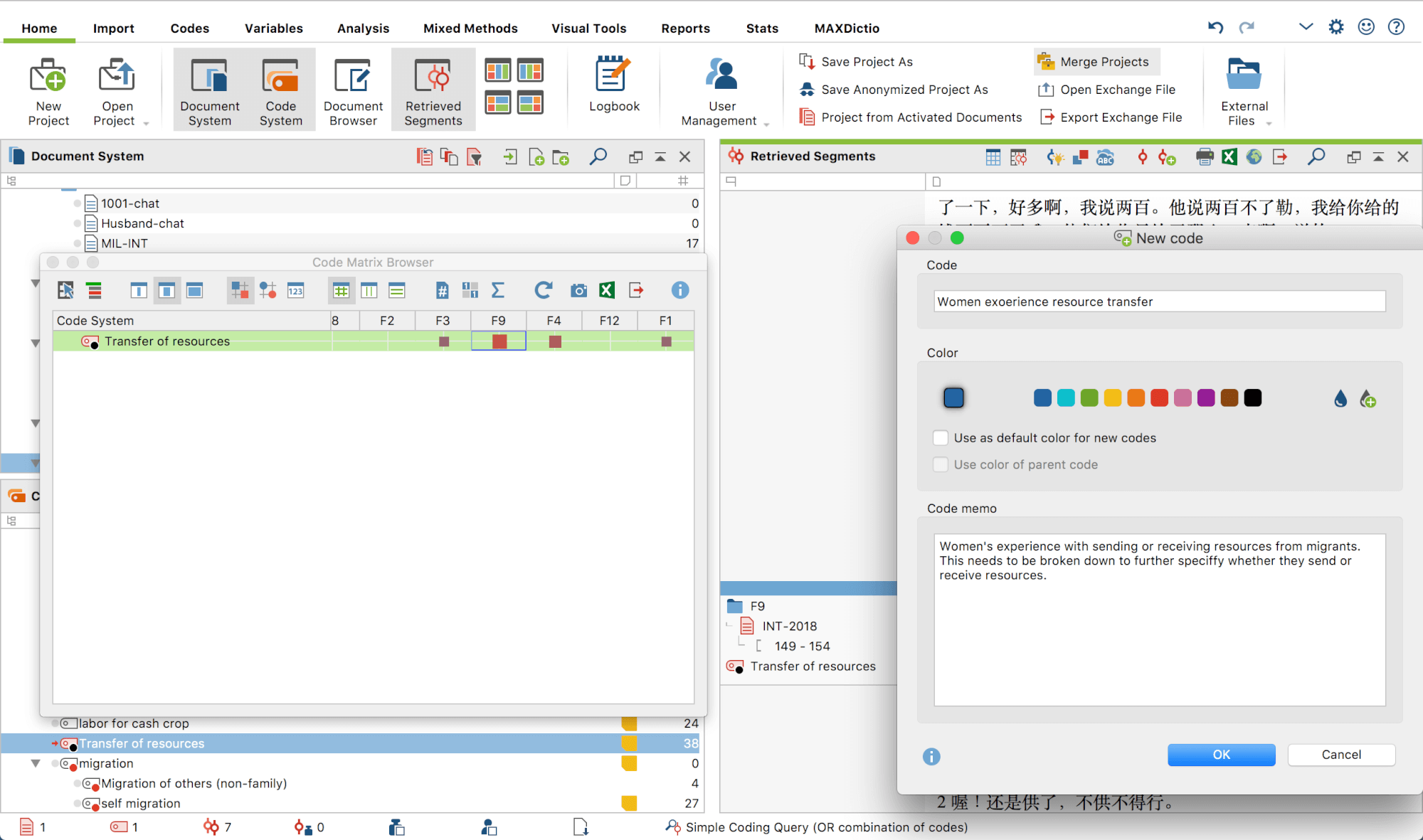Image resolution: width=1423 pixels, height=840 pixels.
Task: Toggle the squares symbol display in Code Matrix Browser
Action: click(240, 290)
